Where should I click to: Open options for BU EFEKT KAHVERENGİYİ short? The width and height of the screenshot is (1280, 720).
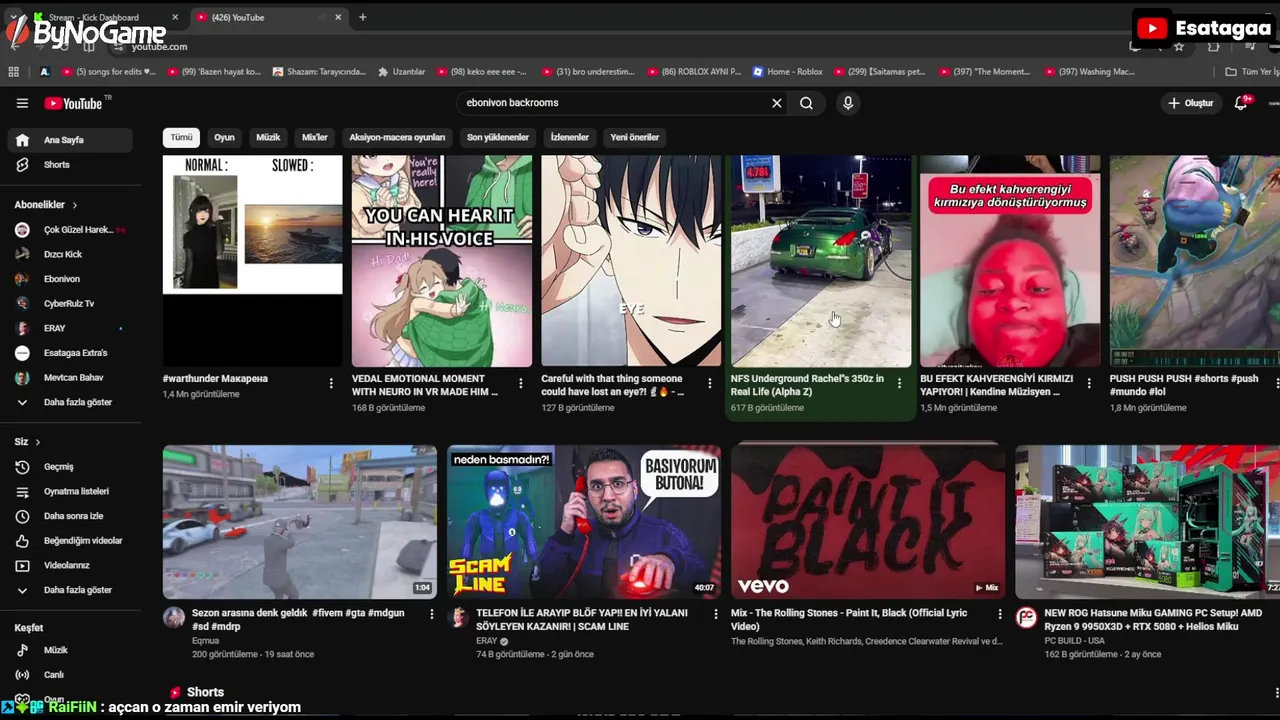tap(1089, 383)
